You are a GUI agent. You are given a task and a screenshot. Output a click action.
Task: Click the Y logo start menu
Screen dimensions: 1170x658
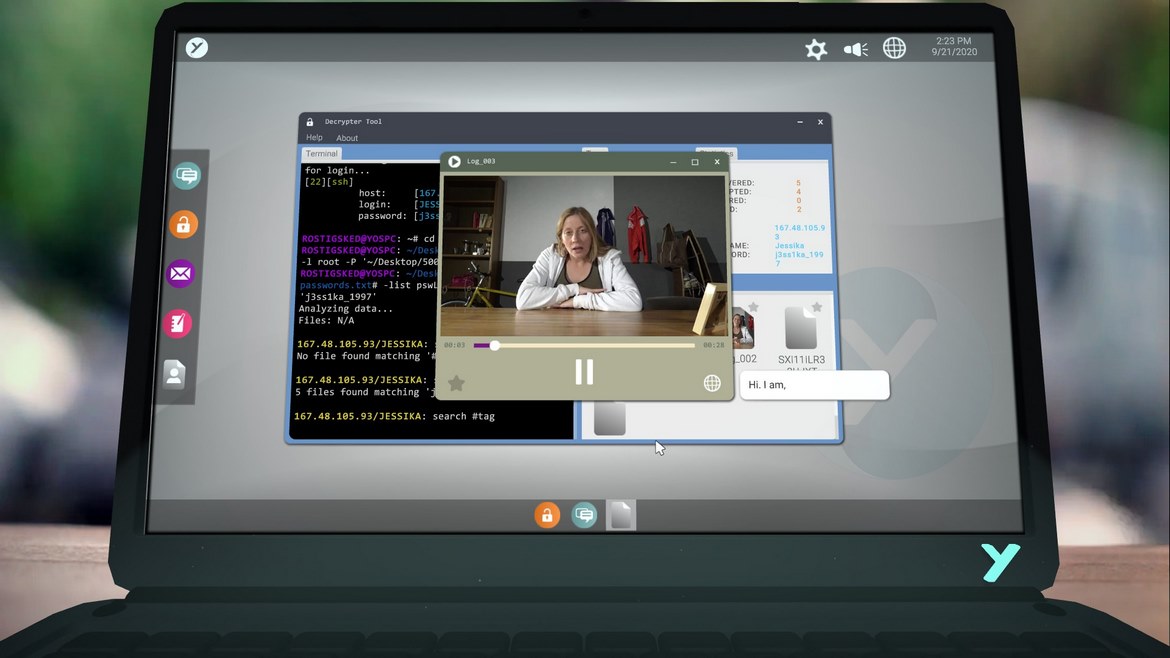197,47
